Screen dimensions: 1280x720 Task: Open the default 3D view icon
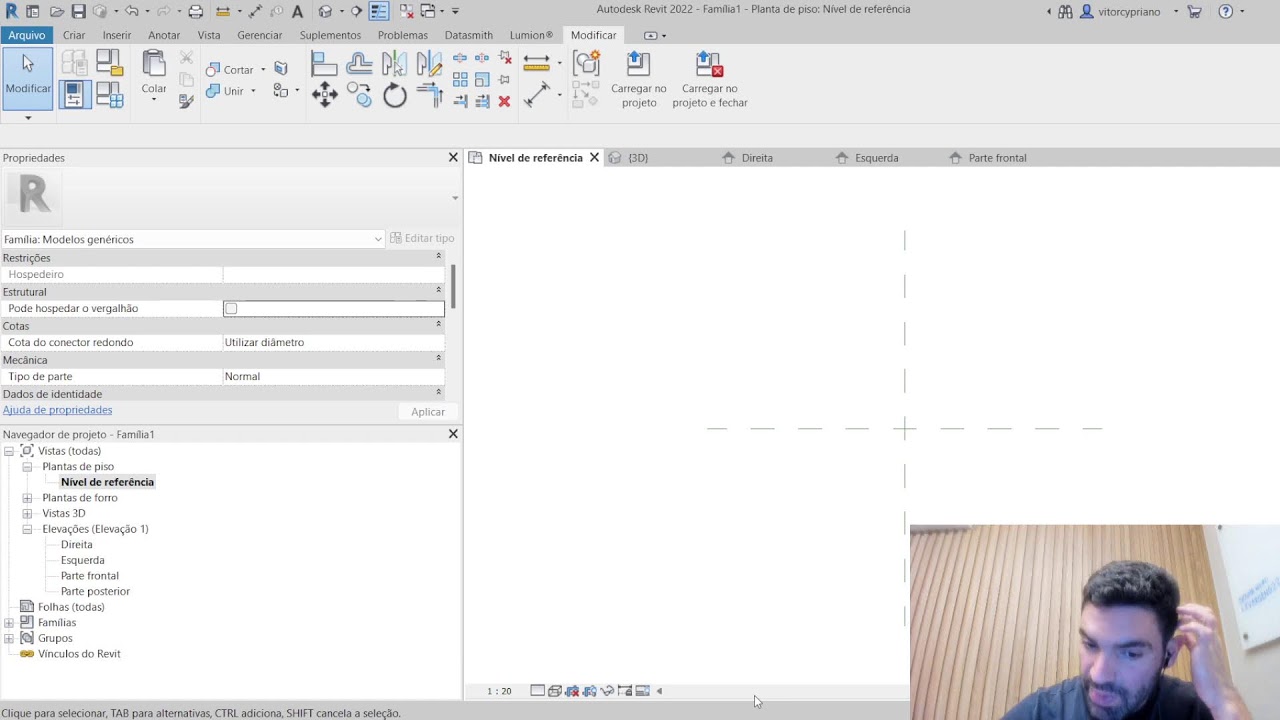click(325, 11)
